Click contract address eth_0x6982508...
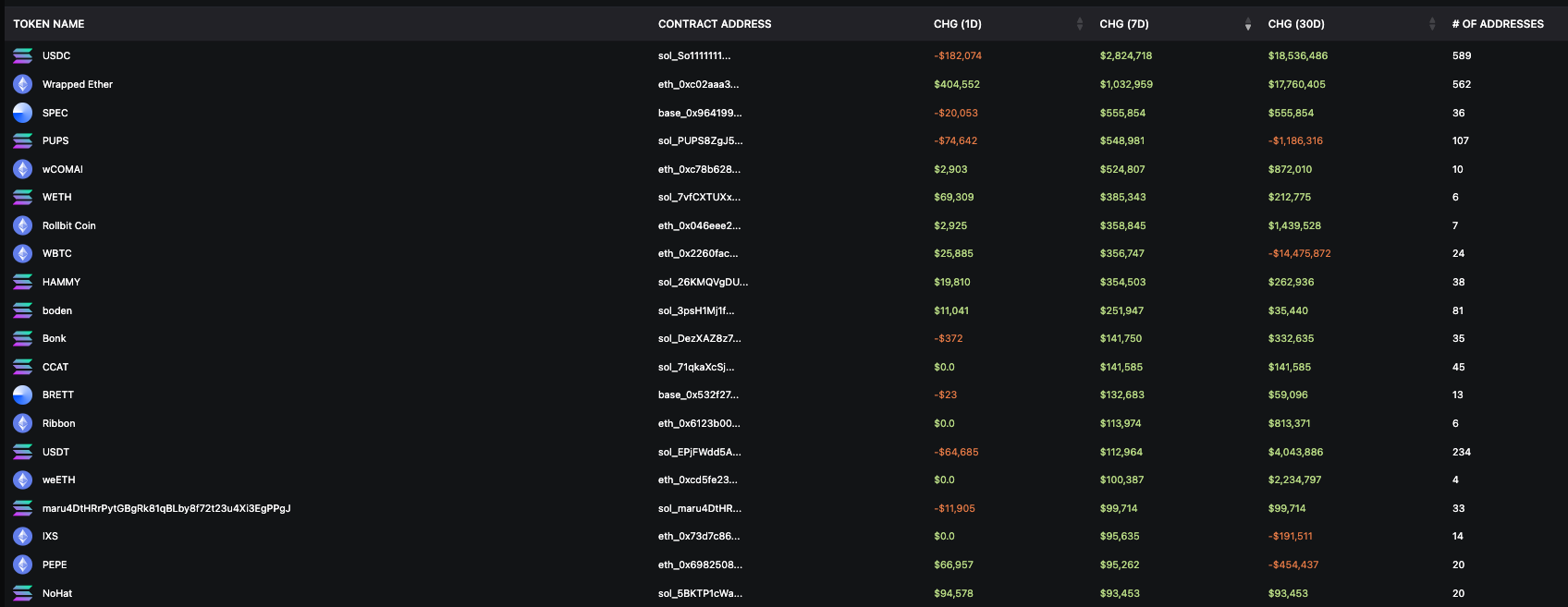1568x607 pixels. point(700,565)
